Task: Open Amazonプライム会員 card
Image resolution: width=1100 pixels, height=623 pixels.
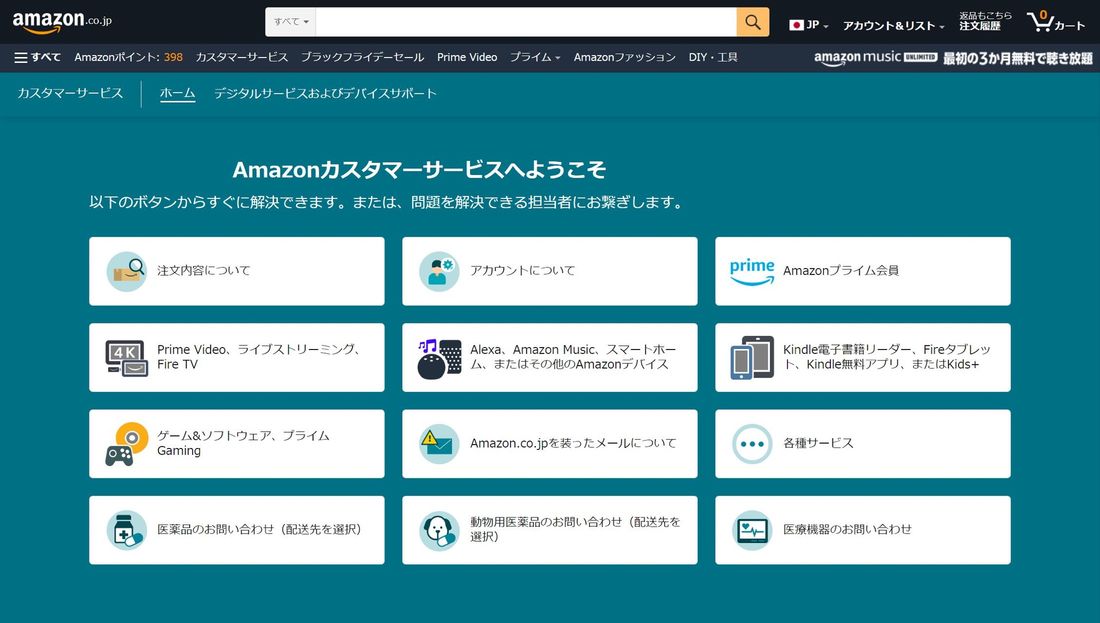Action: [863, 272]
